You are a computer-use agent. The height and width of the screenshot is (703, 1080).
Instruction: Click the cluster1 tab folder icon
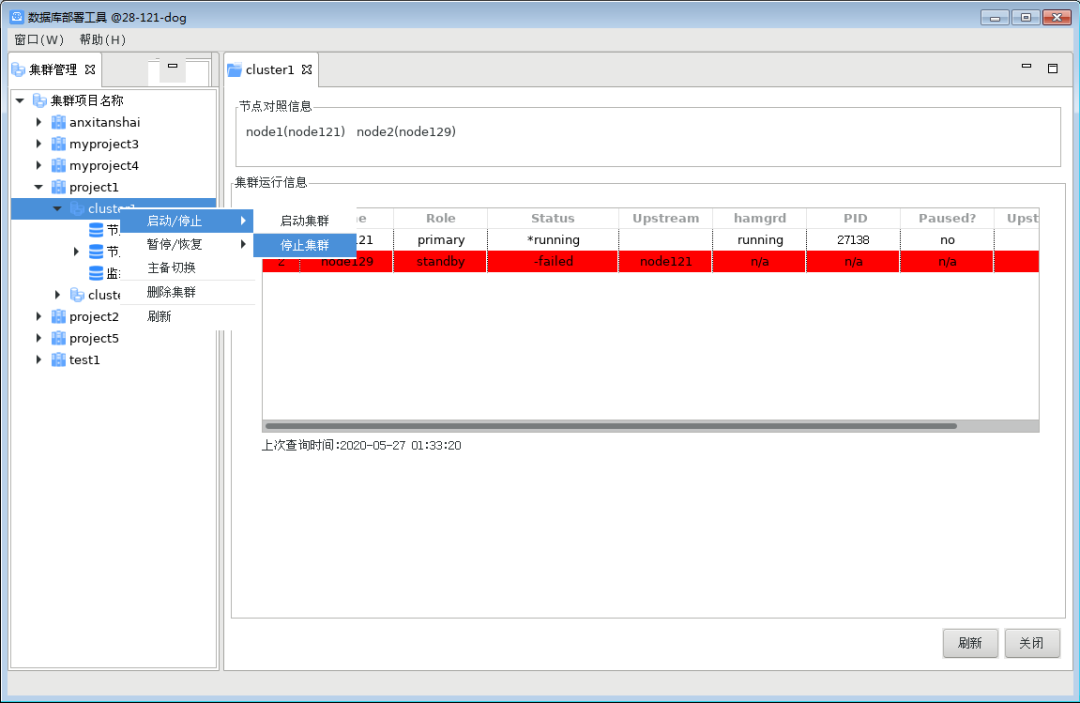(x=235, y=70)
